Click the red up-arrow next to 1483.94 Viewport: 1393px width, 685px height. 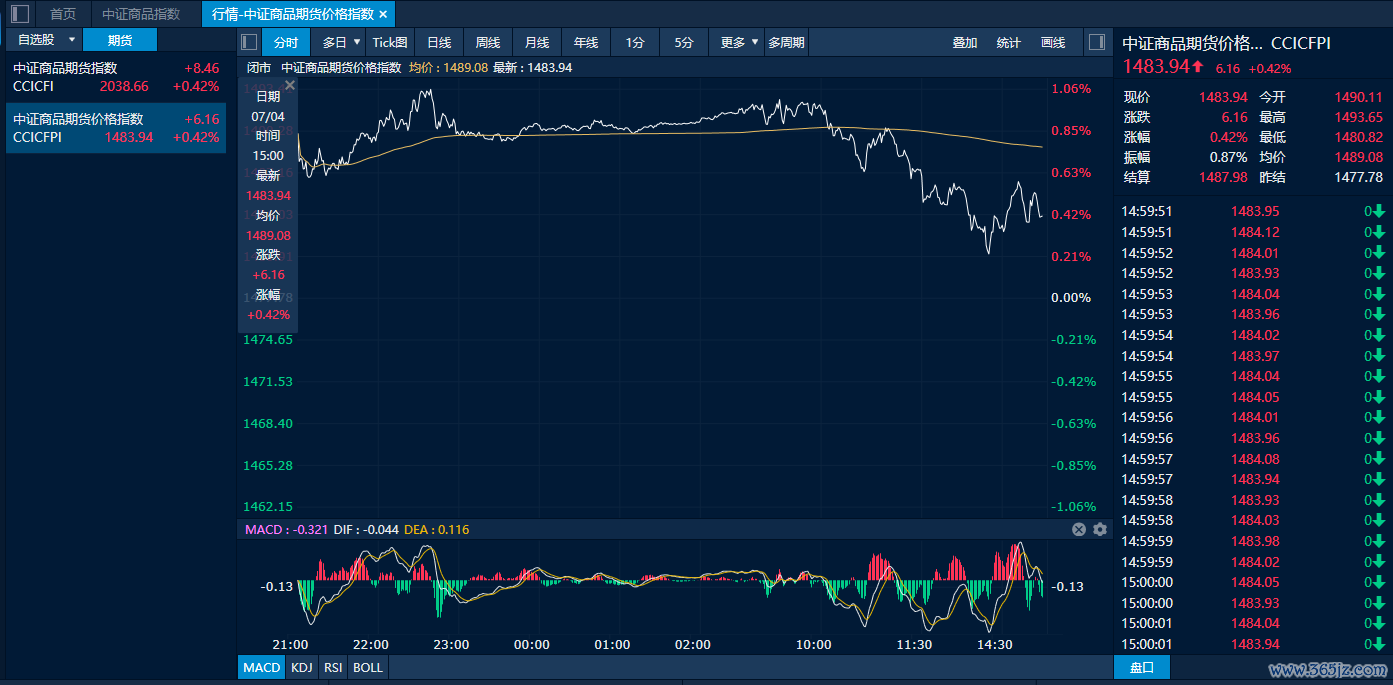[x=1198, y=67]
